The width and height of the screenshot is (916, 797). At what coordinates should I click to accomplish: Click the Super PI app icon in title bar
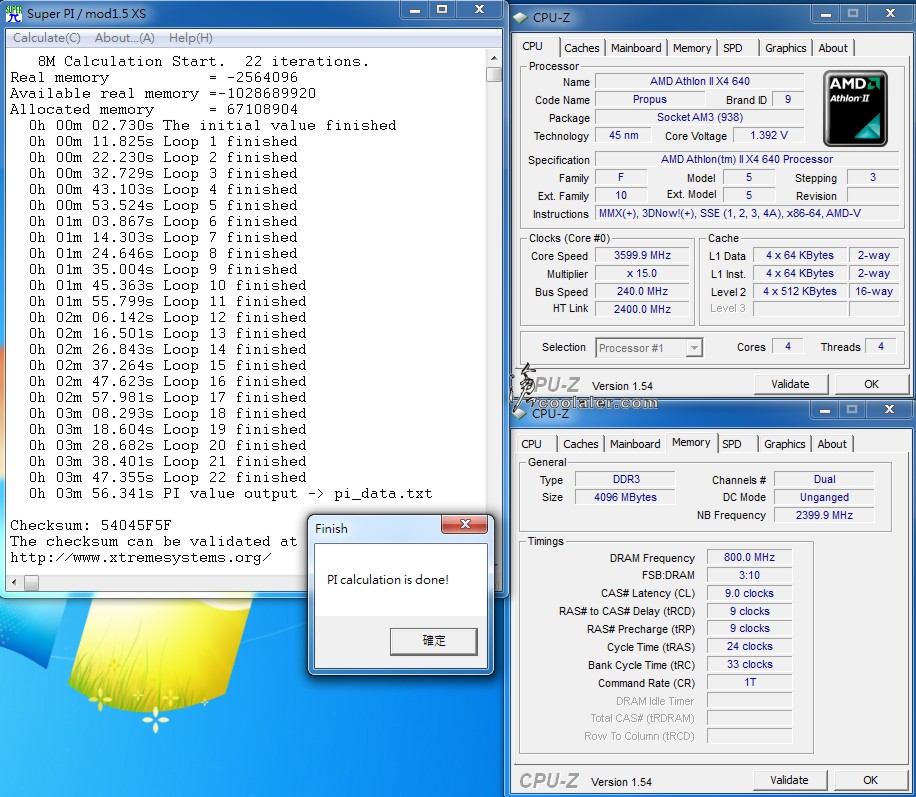coord(13,13)
